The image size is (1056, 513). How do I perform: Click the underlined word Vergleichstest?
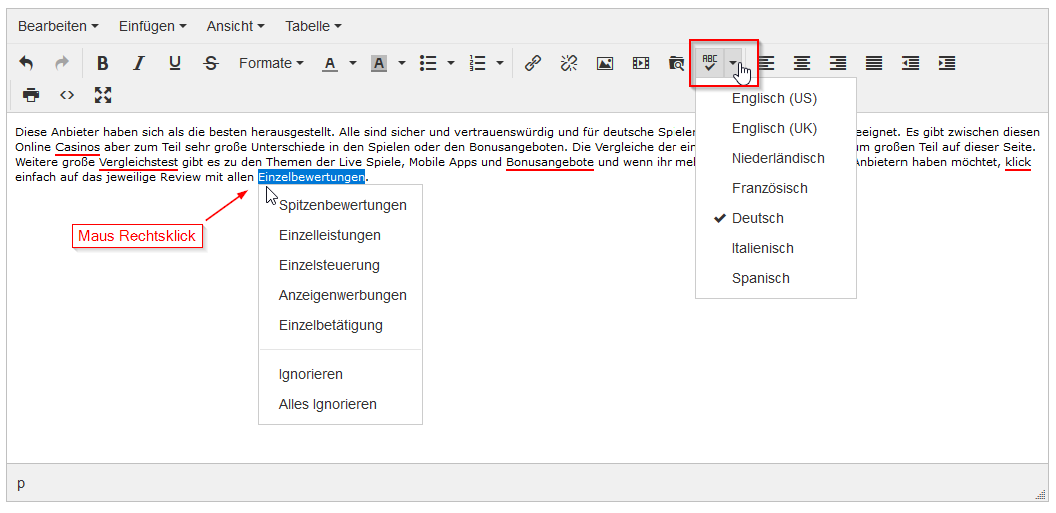[139, 162]
